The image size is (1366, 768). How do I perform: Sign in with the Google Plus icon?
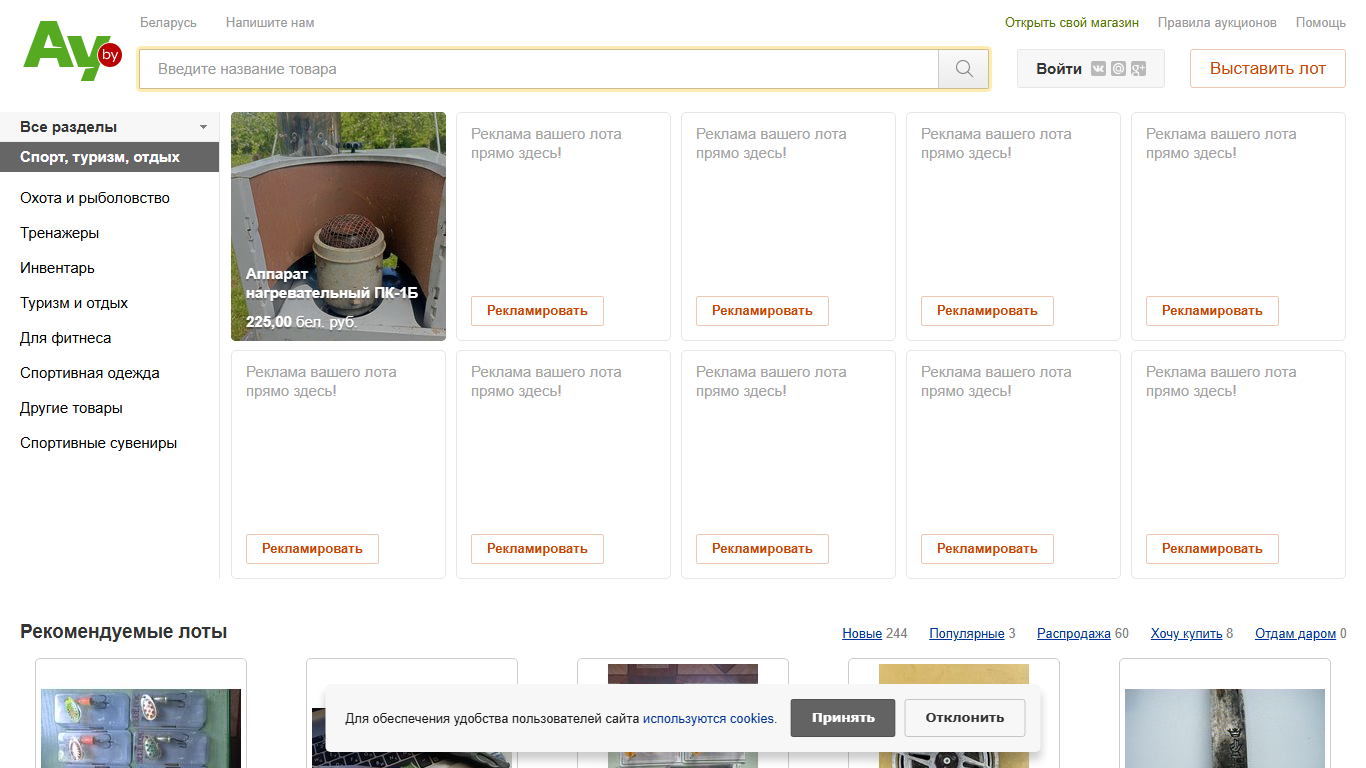point(1138,69)
